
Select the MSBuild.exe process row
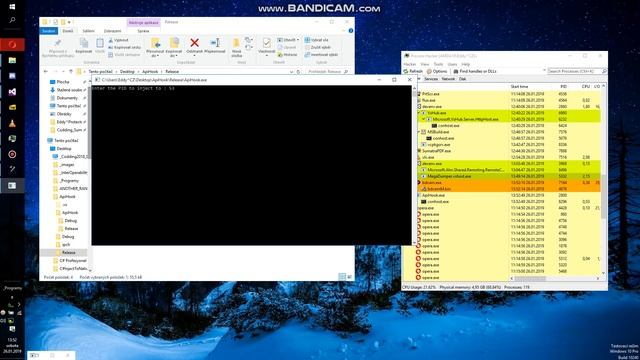pos(509,132)
